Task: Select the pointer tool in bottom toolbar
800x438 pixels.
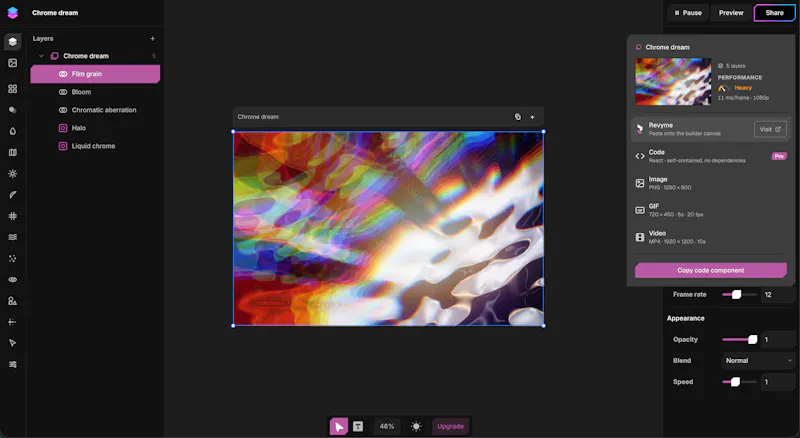Action: coord(339,426)
